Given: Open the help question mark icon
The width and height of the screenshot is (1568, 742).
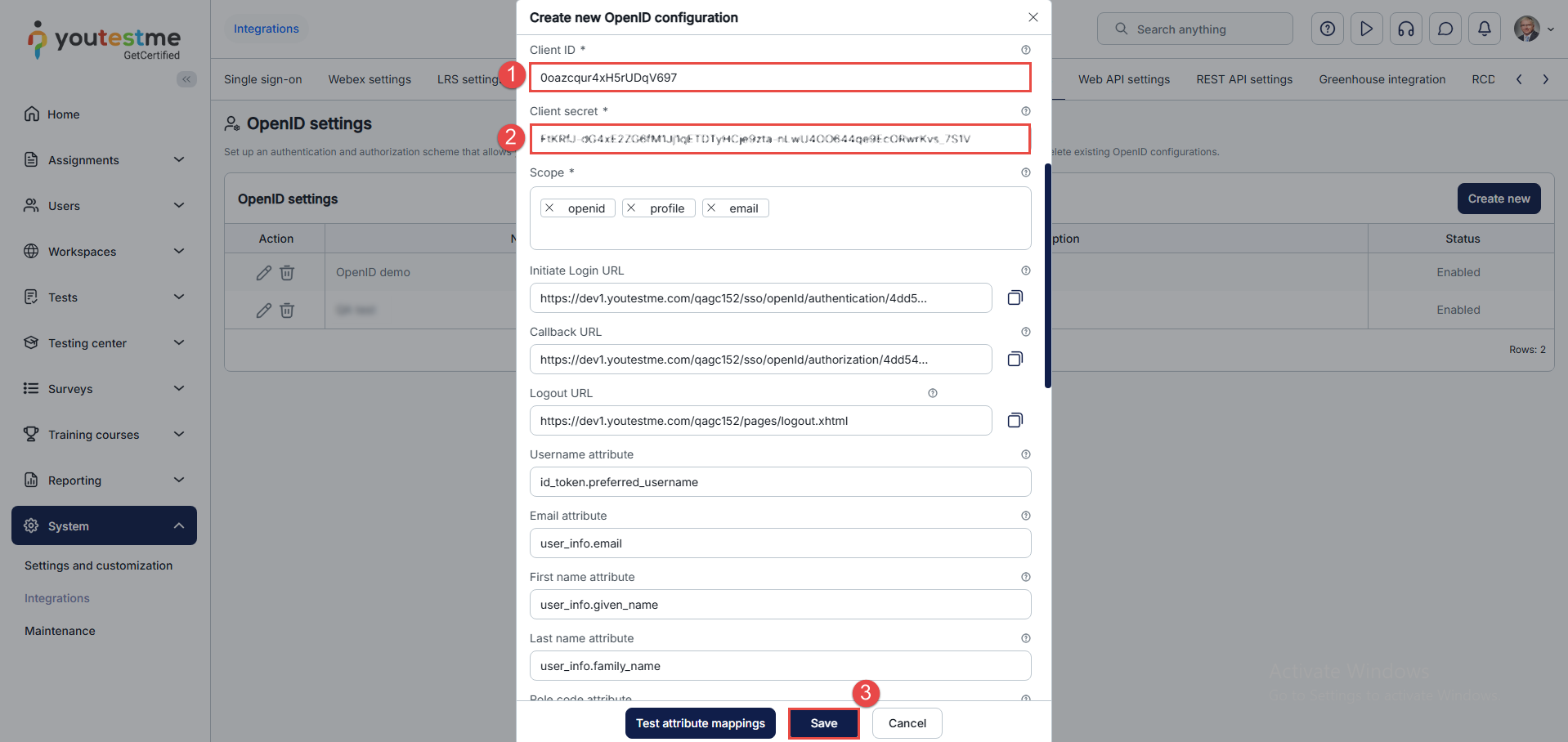Looking at the screenshot, I should click(1327, 29).
